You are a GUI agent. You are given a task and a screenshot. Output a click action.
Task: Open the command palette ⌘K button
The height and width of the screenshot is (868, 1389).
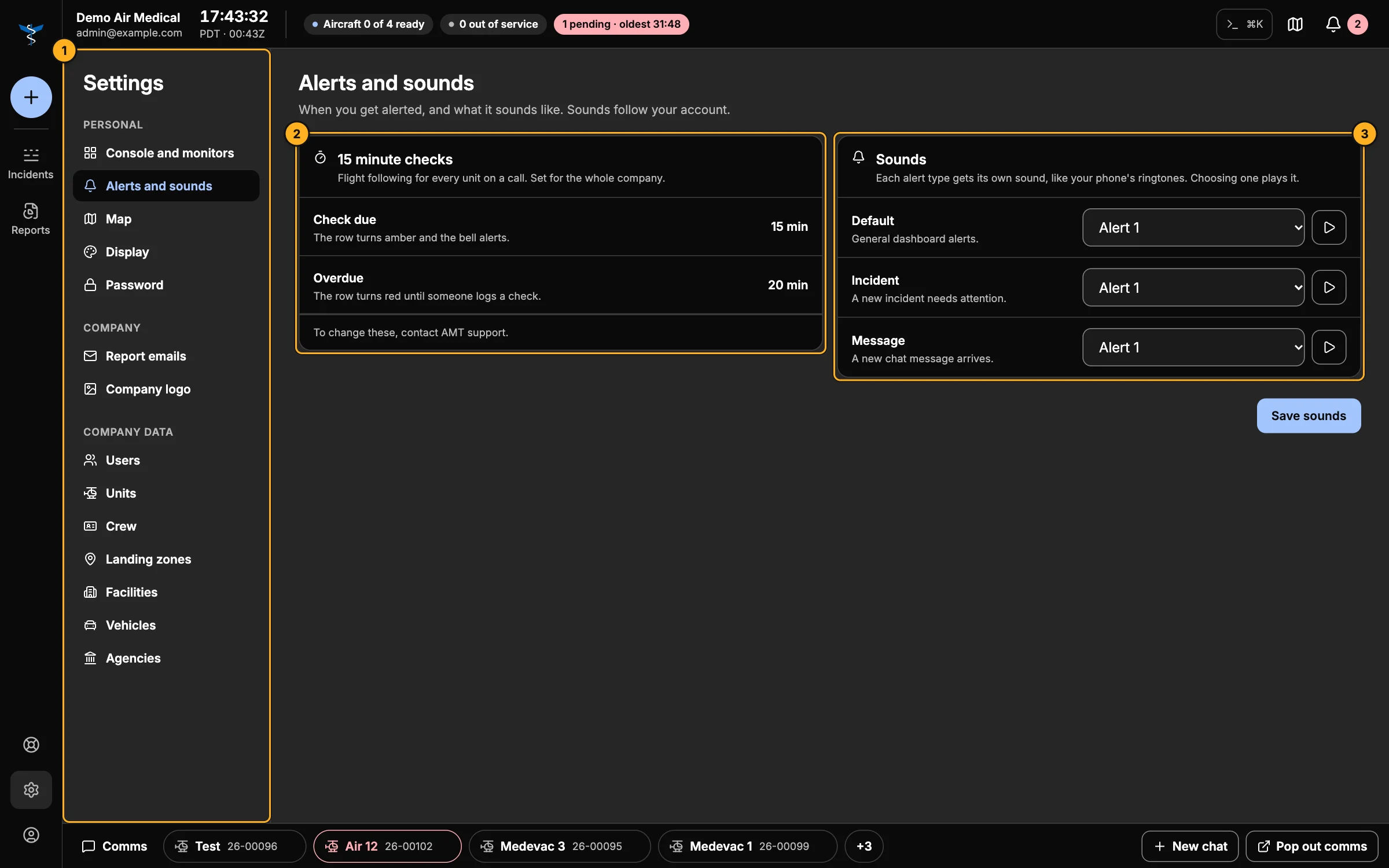1244,24
